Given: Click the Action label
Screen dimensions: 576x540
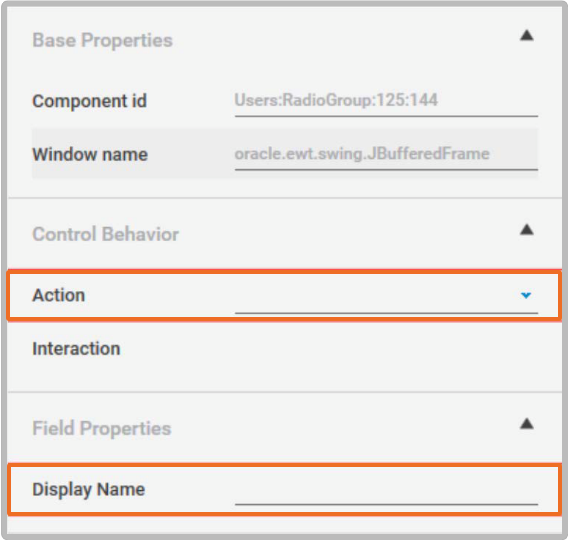Looking at the screenshot, I should (59, 295).
